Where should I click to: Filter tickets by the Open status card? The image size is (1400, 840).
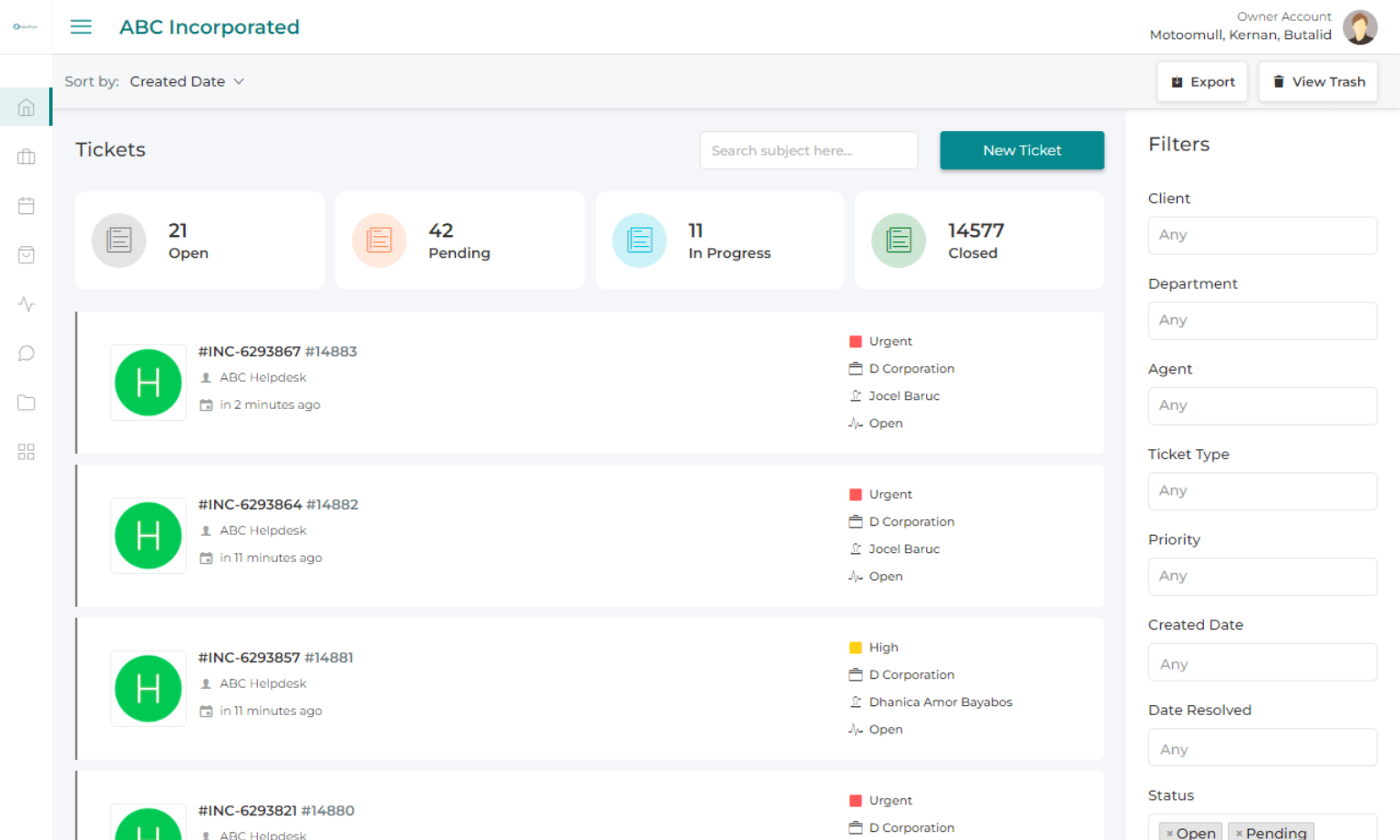[200, 241]
